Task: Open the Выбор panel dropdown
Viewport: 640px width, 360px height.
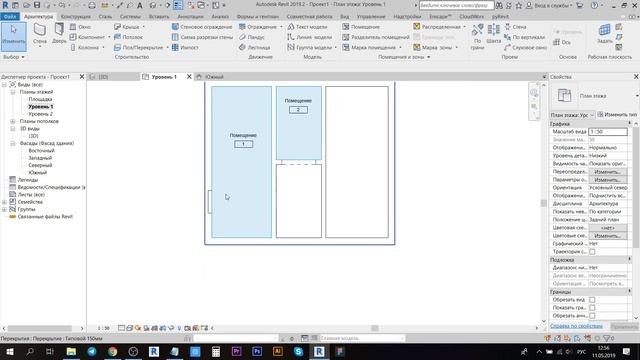Action: click(x=14, y=57)
